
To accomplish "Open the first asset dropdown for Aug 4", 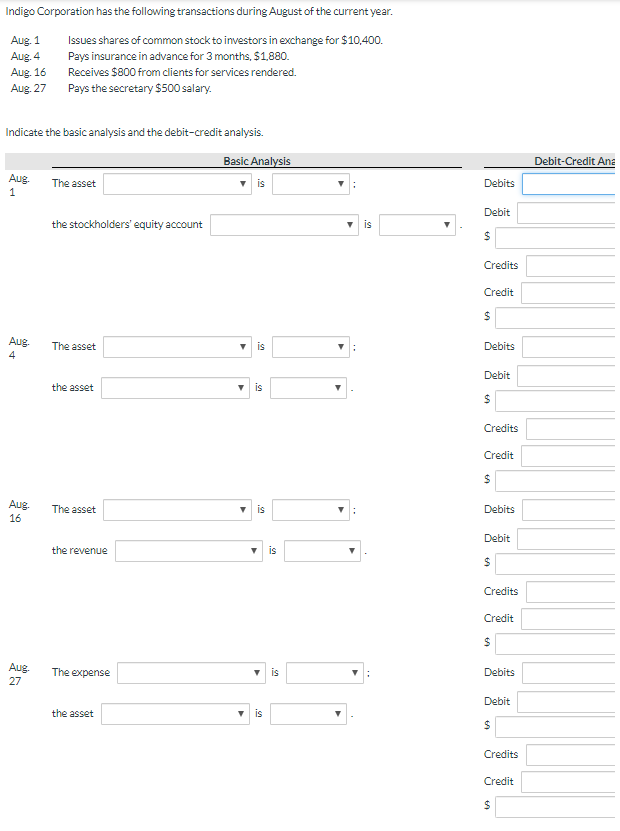I will [x=177, y=346].
